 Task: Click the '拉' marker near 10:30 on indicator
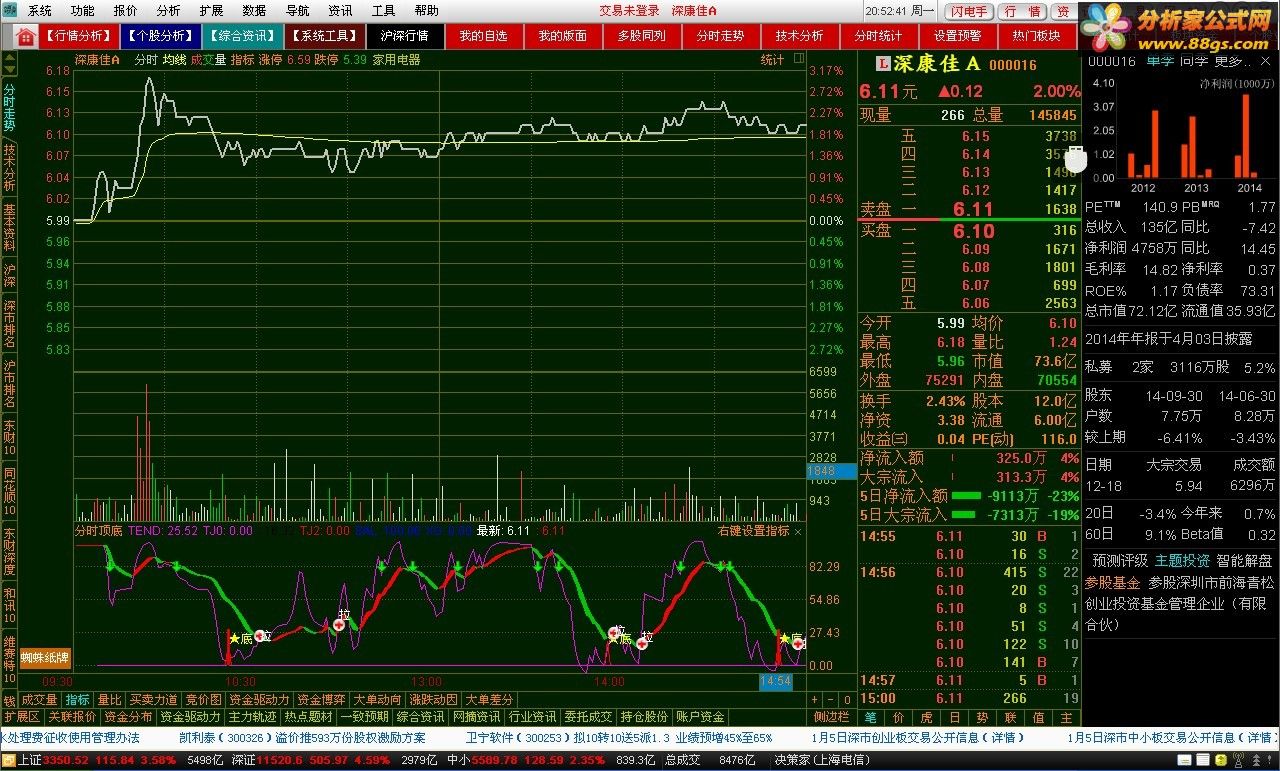pos(264,636)
